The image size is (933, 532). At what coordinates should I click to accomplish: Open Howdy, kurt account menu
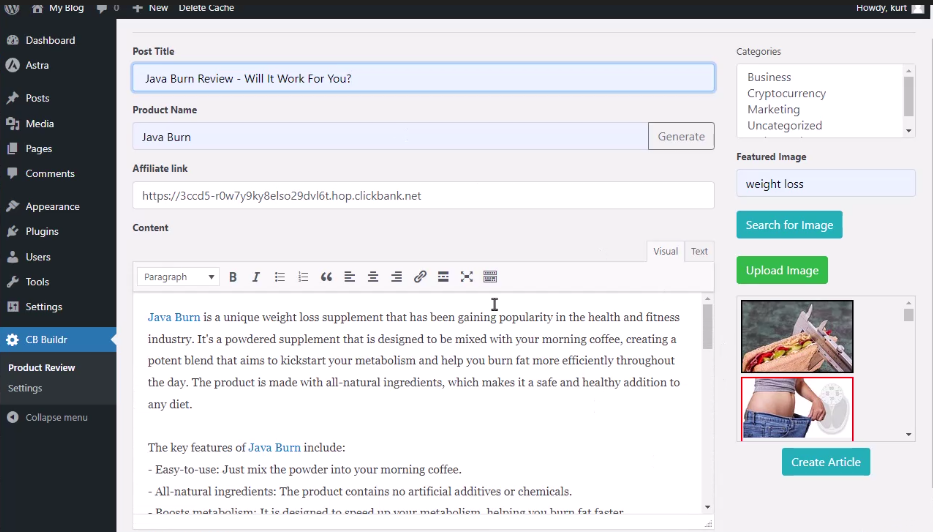click(x=890, y=8)
